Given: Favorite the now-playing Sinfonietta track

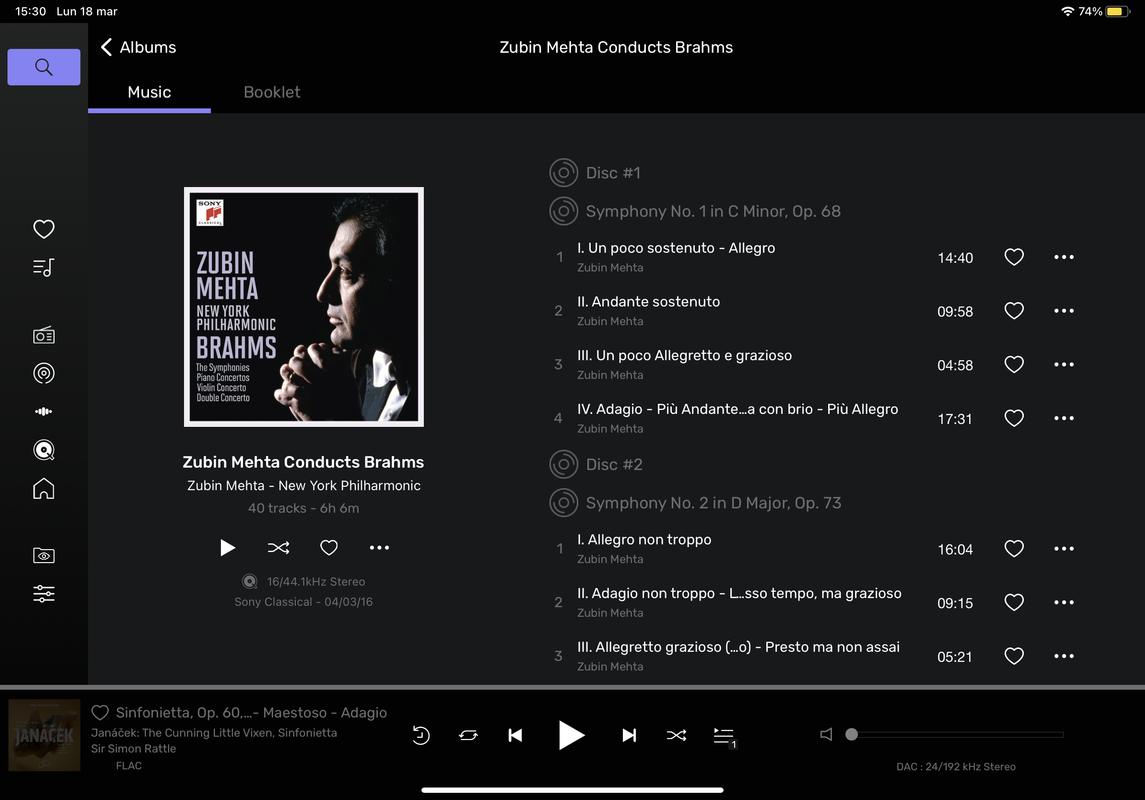Looking at the screenshot, I should tap(100, 712).
